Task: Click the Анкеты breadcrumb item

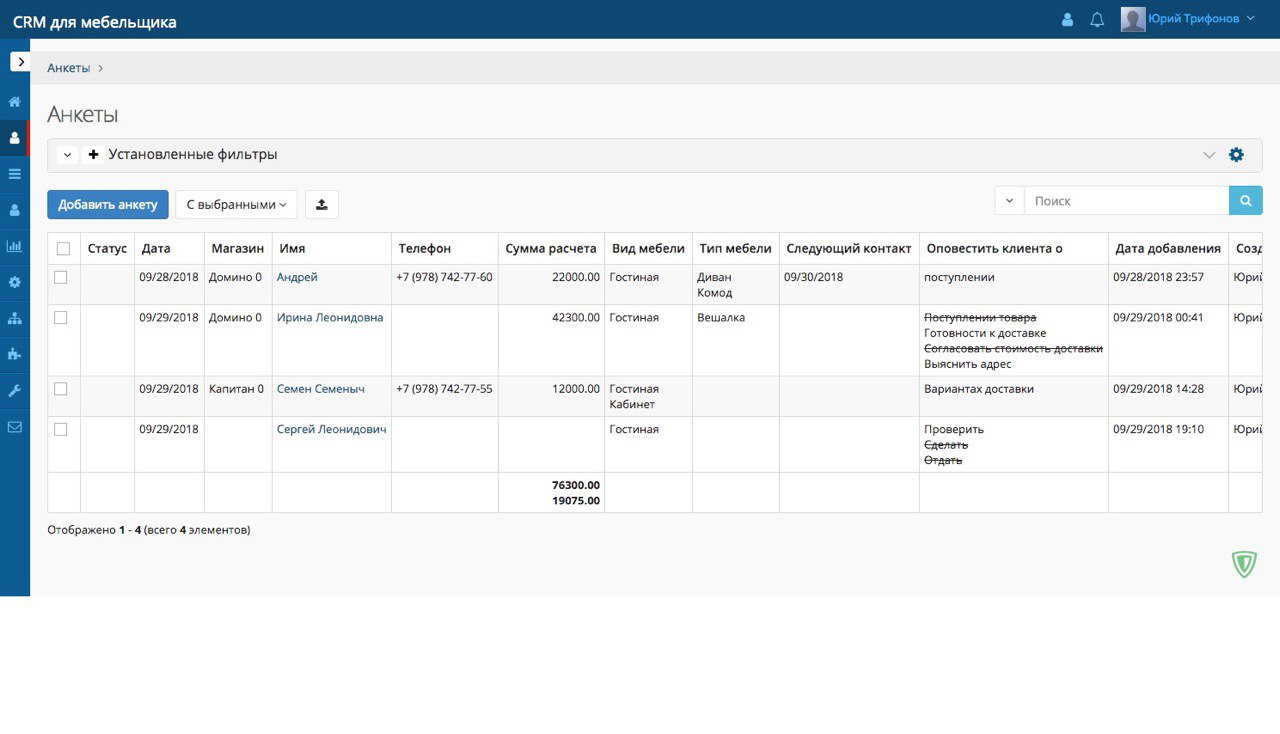Action: pyautogui.click(x=68, y=68)
